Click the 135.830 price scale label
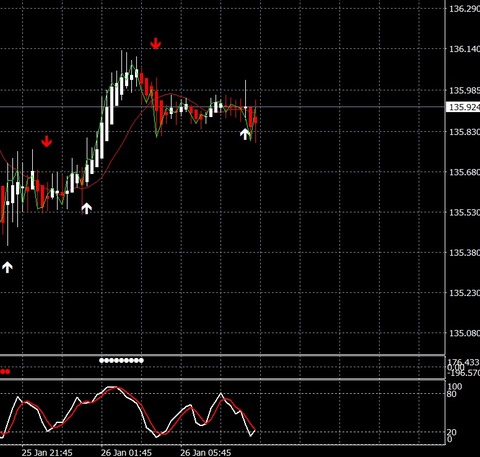Viewport: 480px width, 457px height. click(x=464, y=132)
